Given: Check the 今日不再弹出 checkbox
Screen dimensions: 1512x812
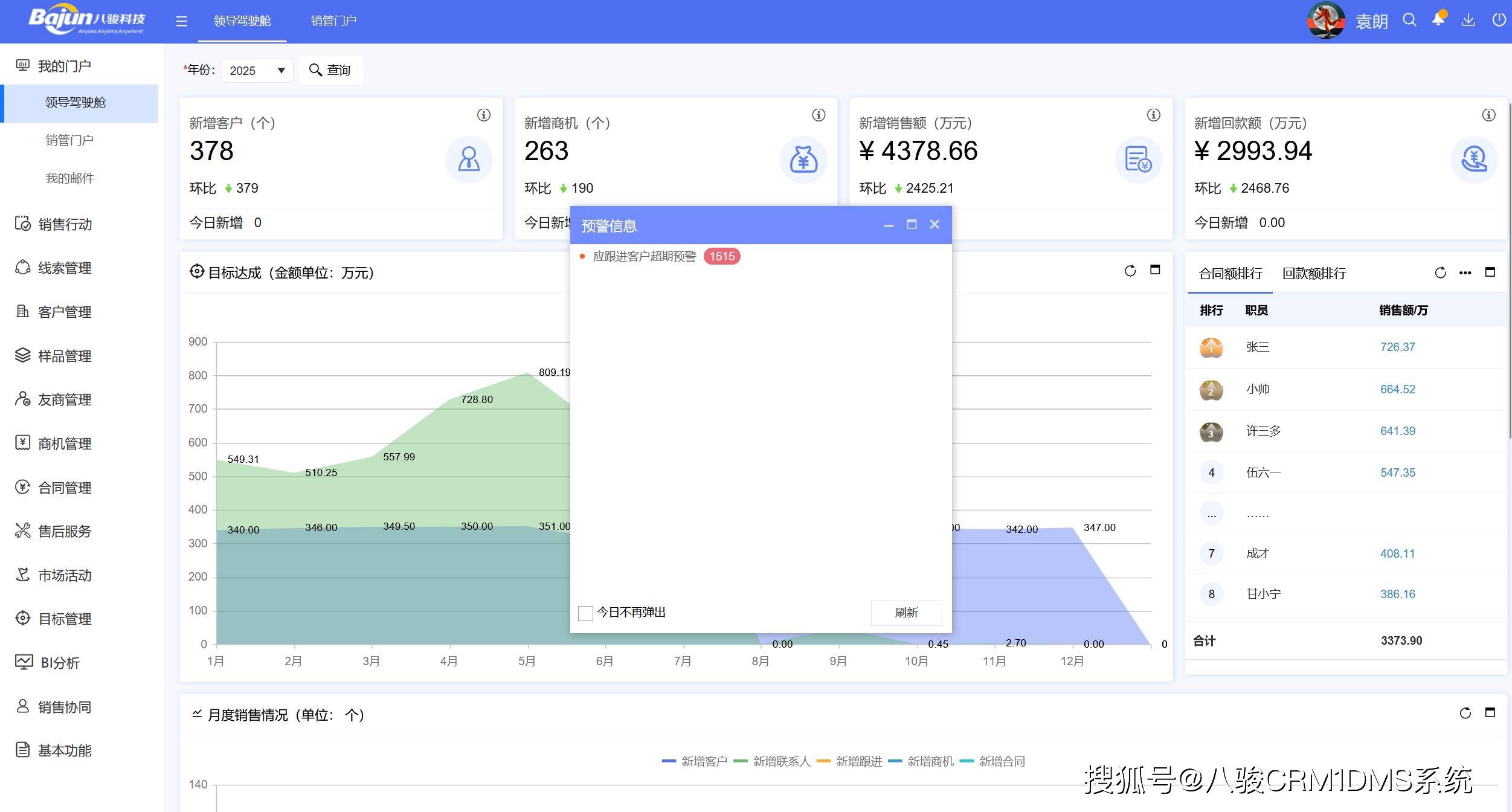Looking at the screenshot, I should pyautogui.click(x=585, y=613).
